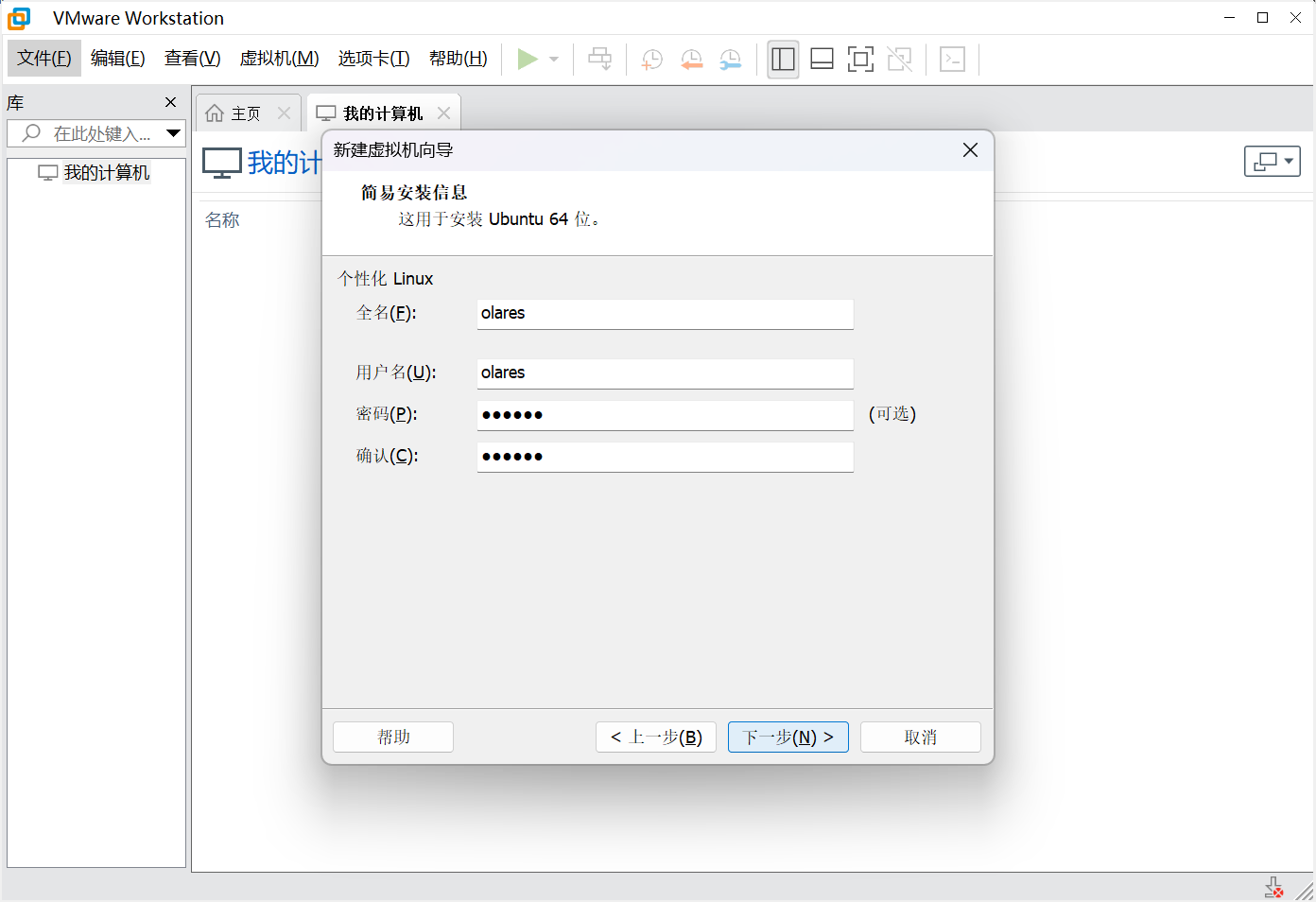
Task: Open the power options dropdown arrow
Action: tap(554, 59)
